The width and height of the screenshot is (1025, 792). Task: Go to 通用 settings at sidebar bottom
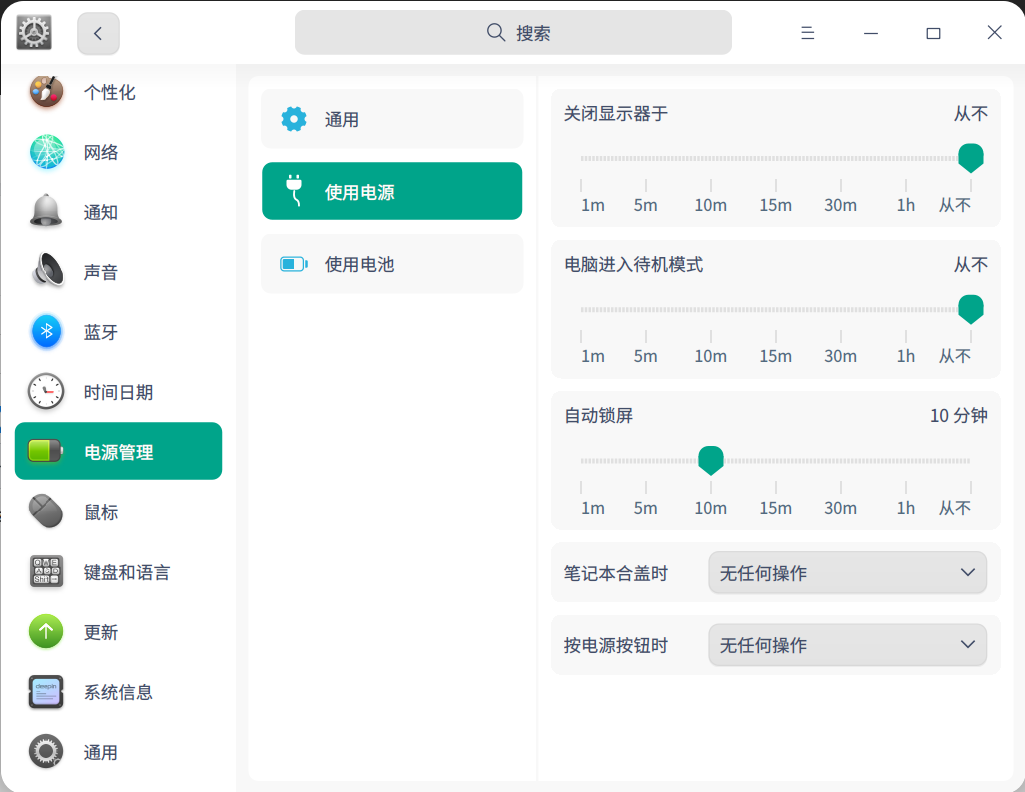100,752
